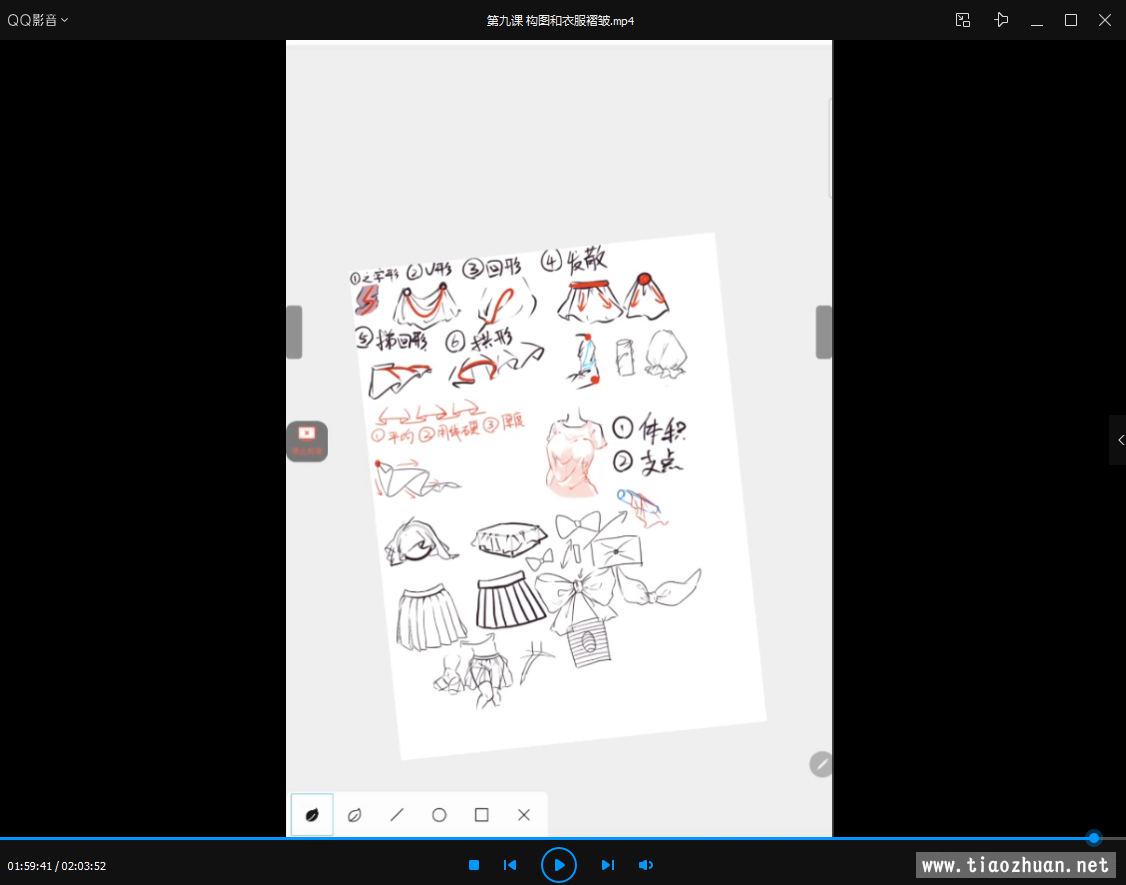Skip to the previous video
This screenshot has height=885, width=1126.
tap(510, 865)
